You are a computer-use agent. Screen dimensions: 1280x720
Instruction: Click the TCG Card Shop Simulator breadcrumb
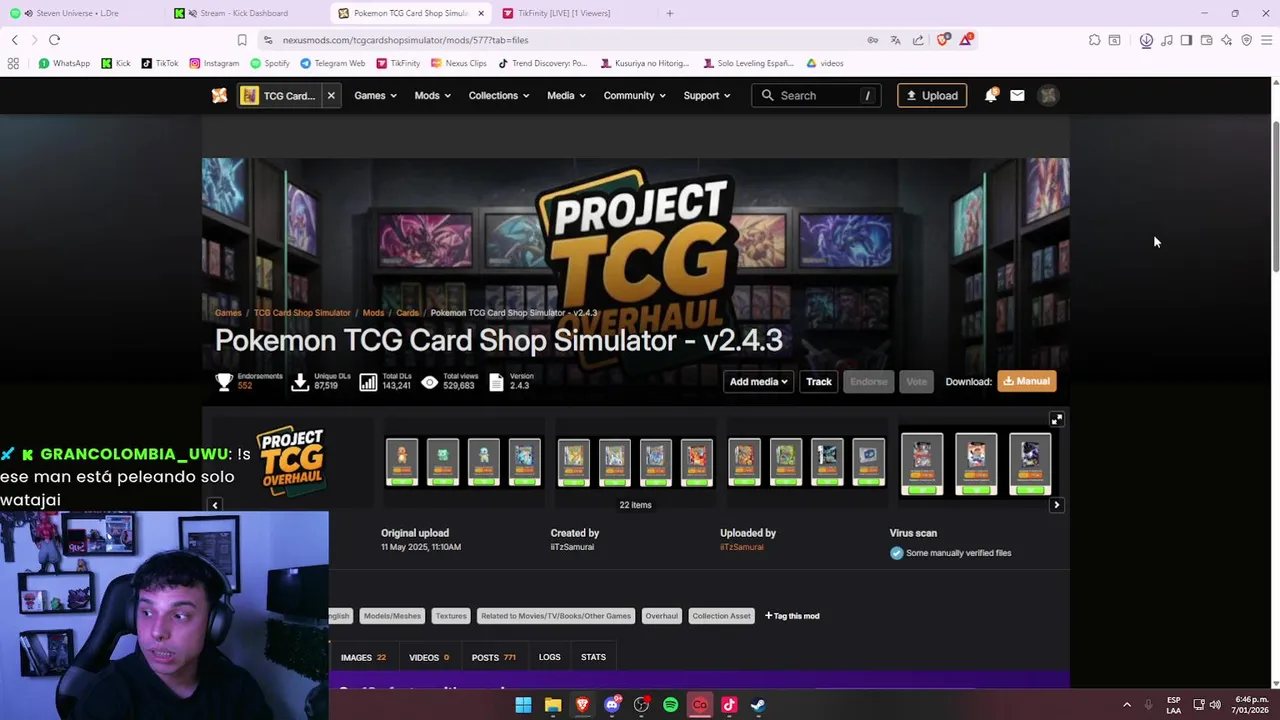pos(302,313)
